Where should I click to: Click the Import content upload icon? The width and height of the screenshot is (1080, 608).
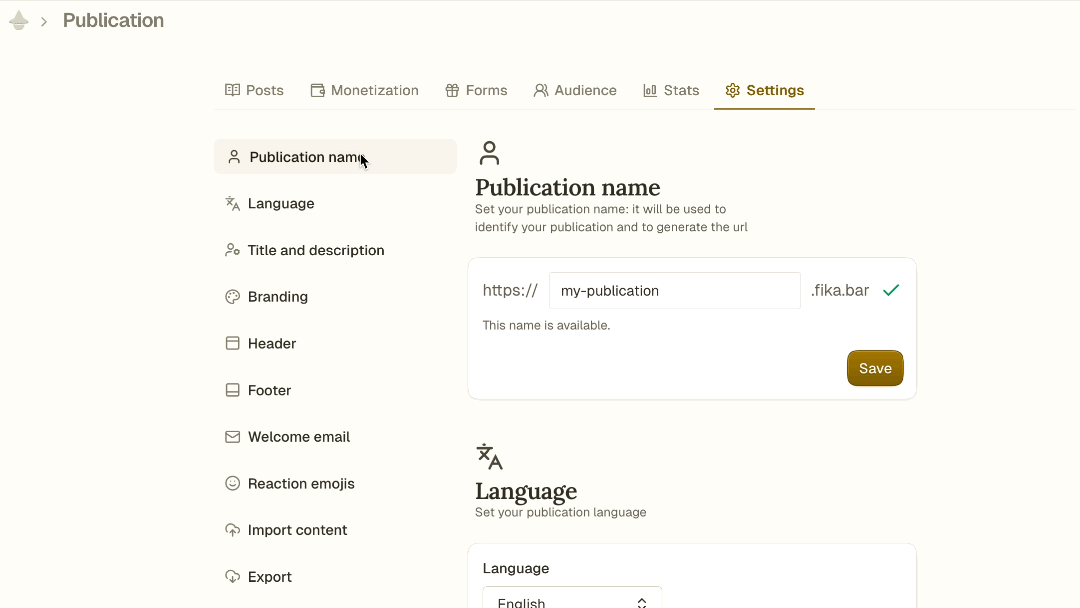pyautogui.click(x=232, y=530)
